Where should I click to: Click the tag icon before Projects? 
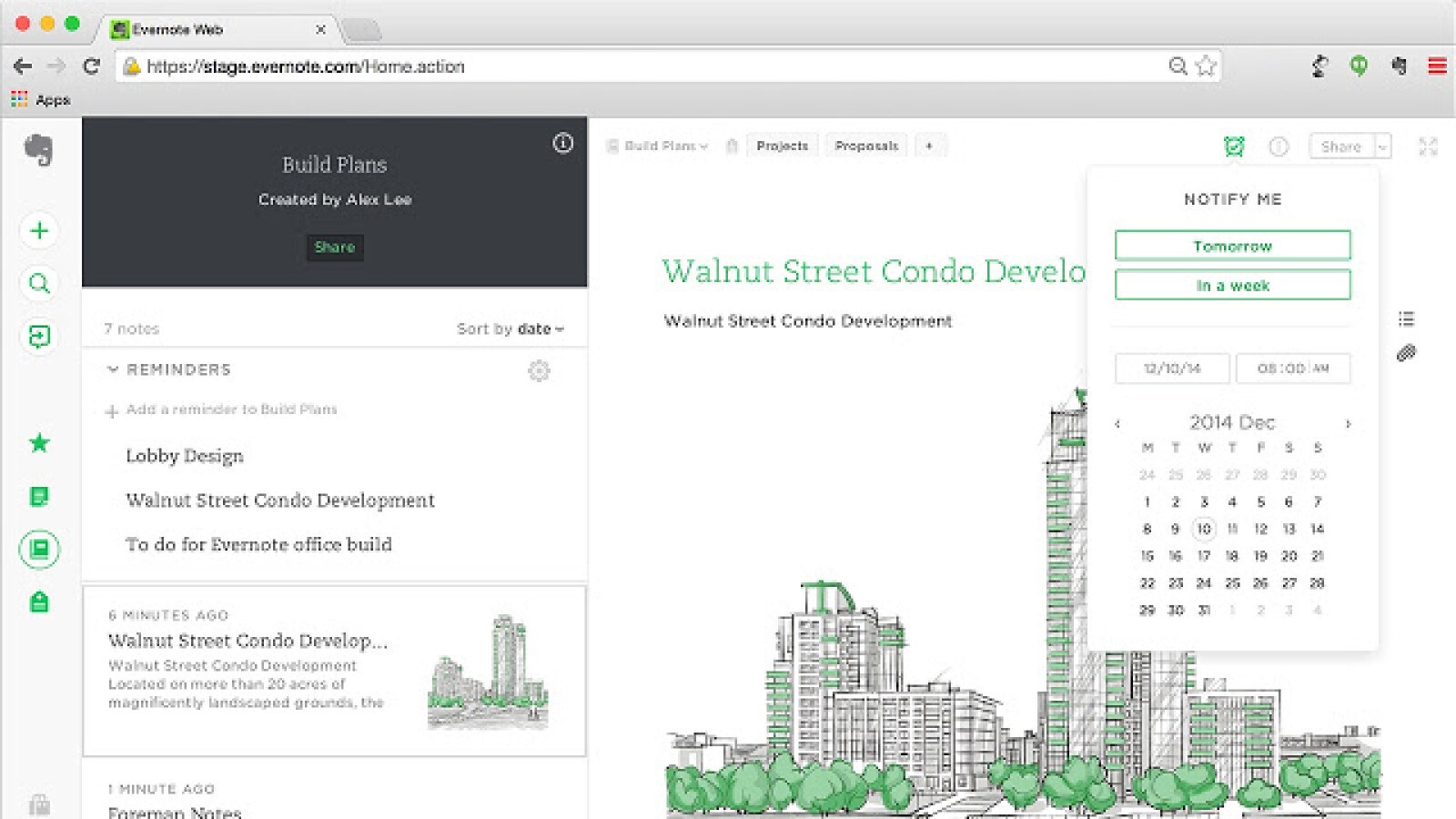coord(732,146)
